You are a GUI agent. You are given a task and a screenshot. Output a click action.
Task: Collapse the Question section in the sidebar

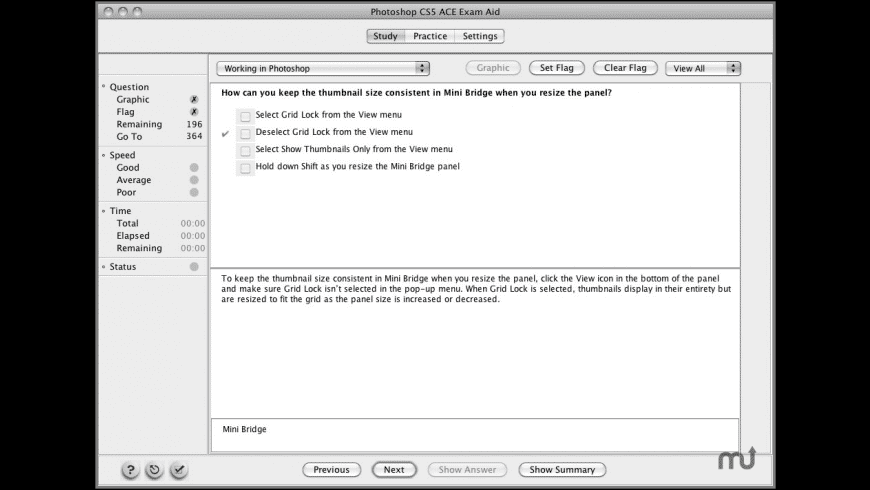tap(104, 87)
